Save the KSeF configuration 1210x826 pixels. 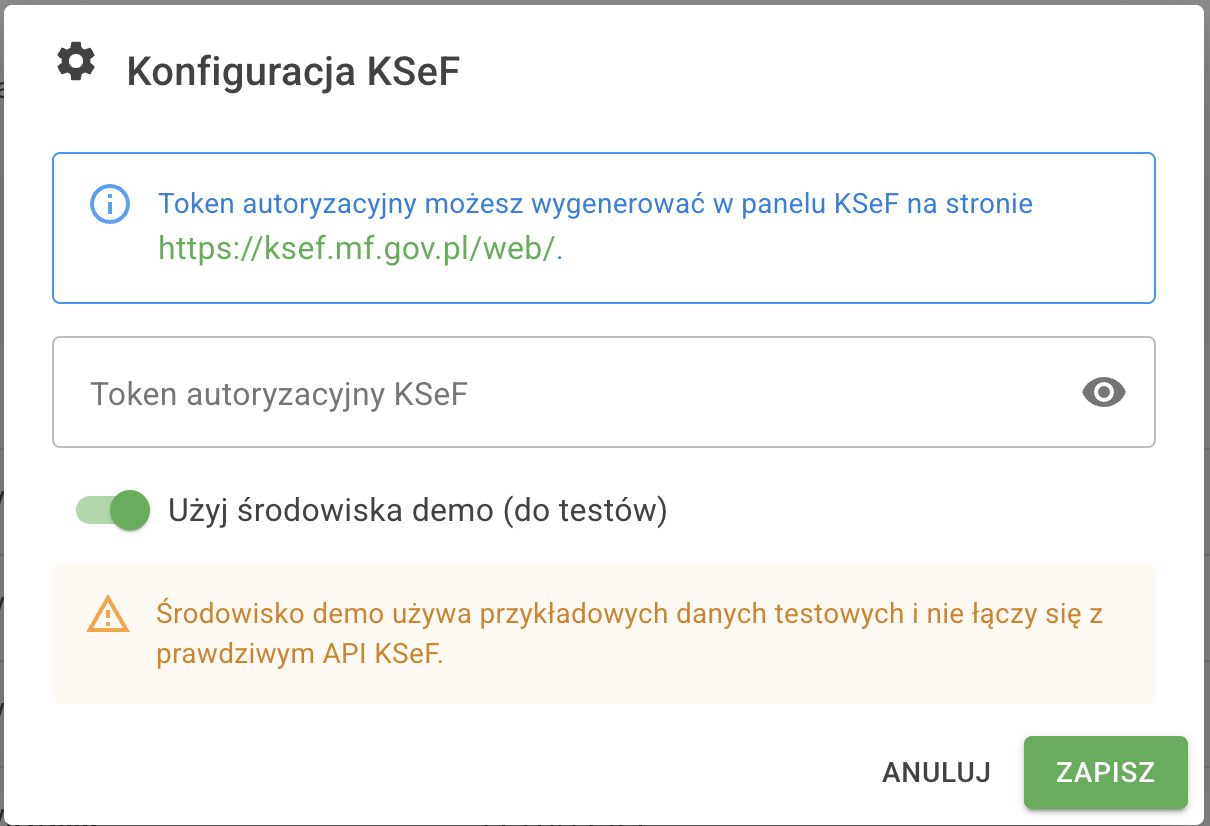(x=1105, y=772)
